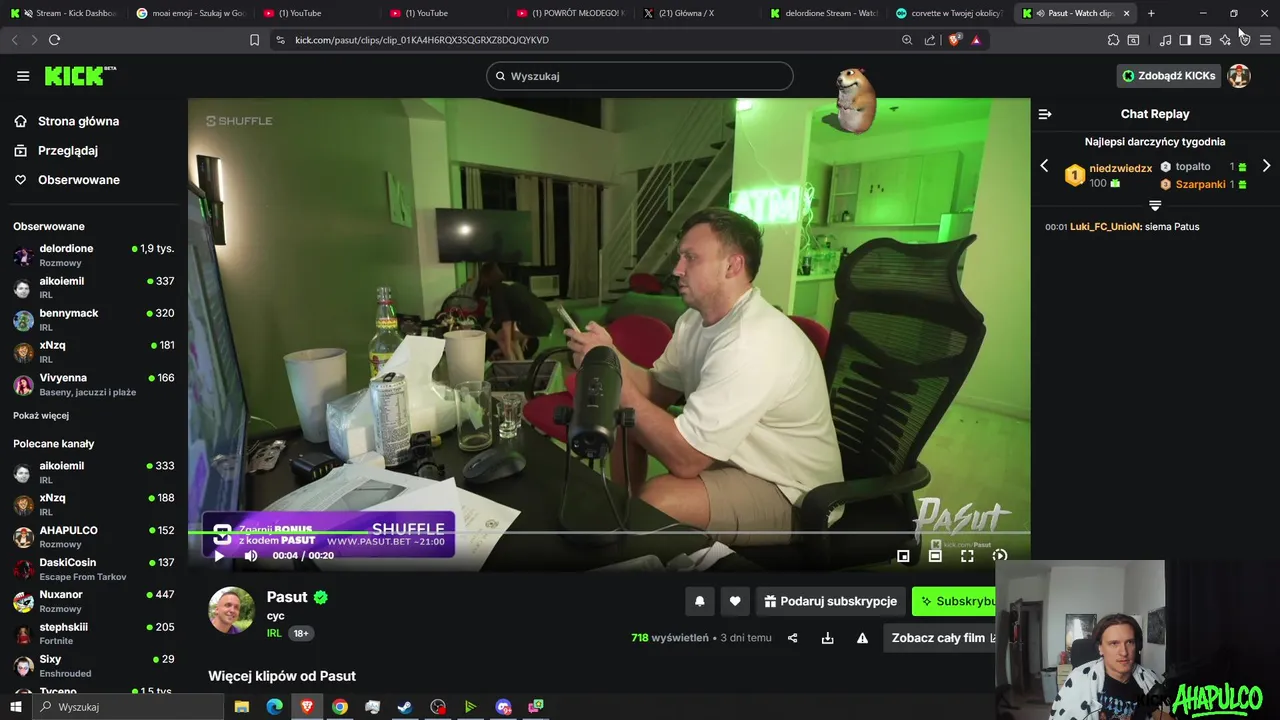Open xNzq followed channel
The width and height of the screenshot is (1280, 720).
click(94, 352)
